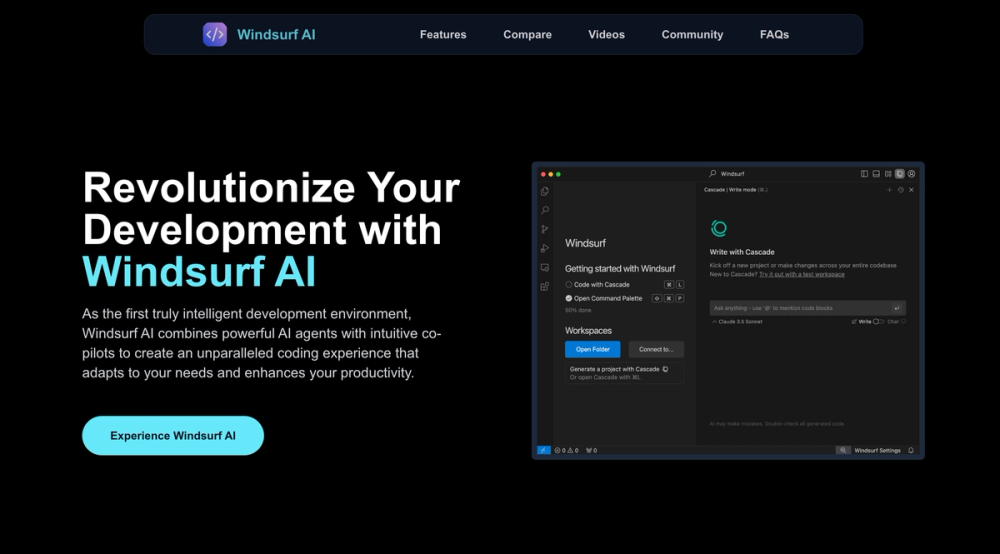Viewport: 1000px width, 554px height.
Task: Open the Compare nav item
Action: pos(527,34)
